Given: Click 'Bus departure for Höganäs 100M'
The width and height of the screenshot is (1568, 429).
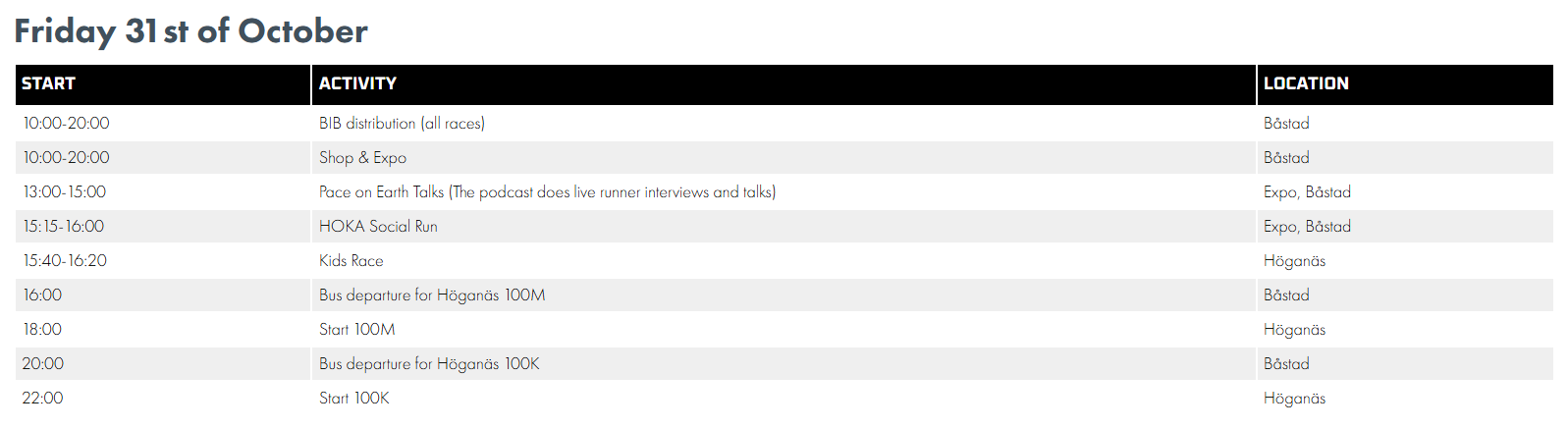Looking at the screenshot, I should pyautogui.click(x=432, y=295).
